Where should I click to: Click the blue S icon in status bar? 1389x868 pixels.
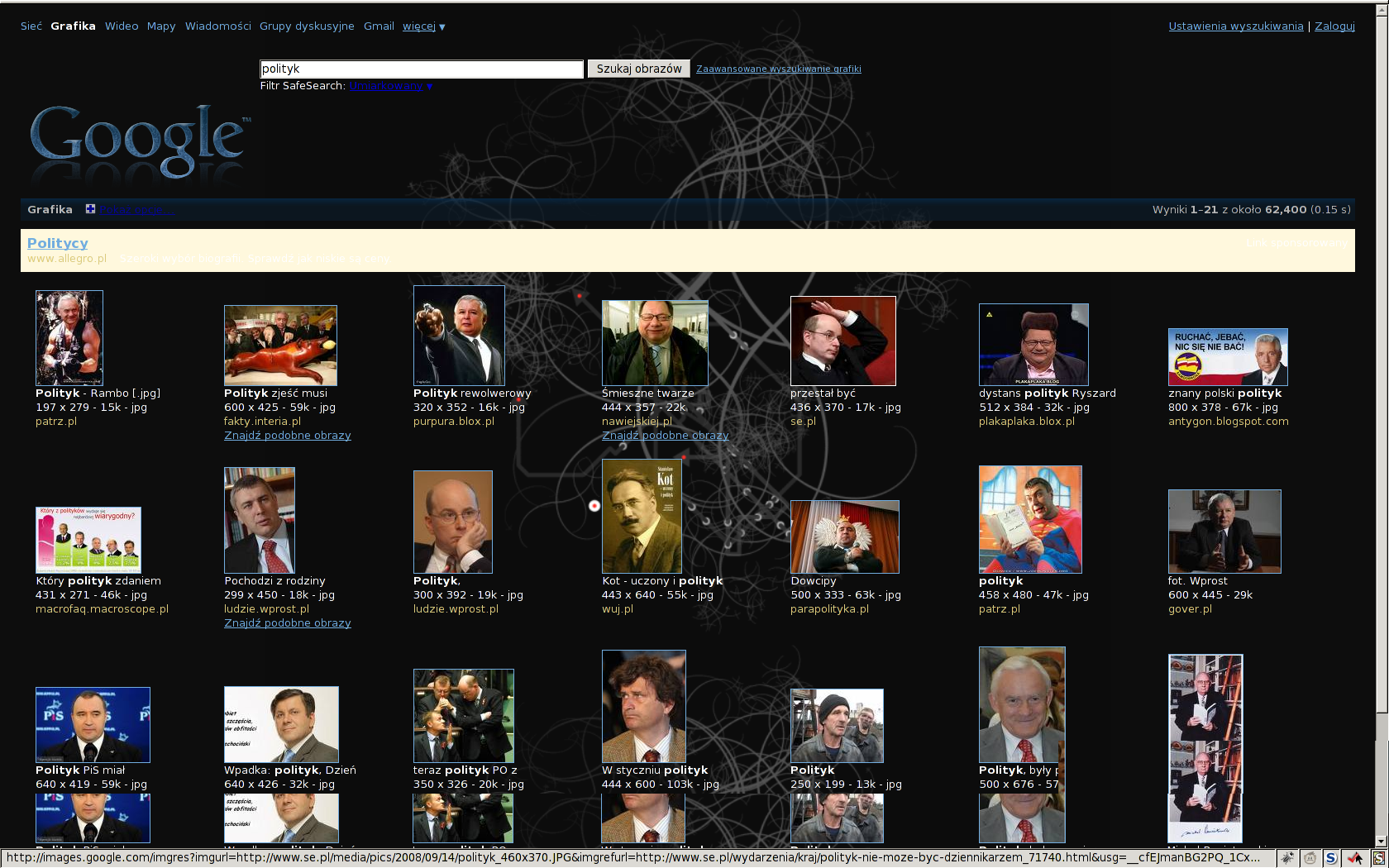(1331, 858)
